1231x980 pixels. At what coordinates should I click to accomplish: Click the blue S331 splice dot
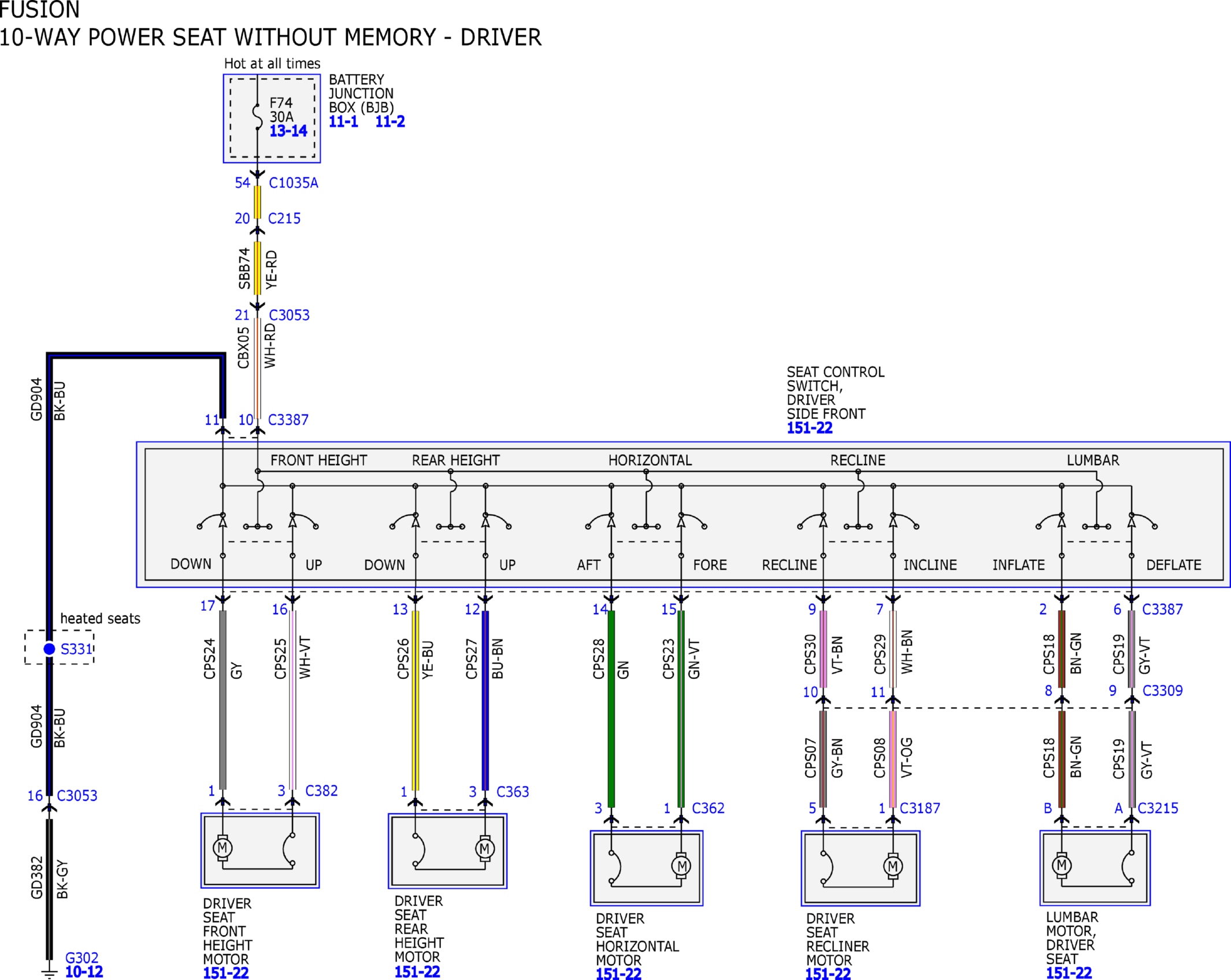(x=50, y=649)
